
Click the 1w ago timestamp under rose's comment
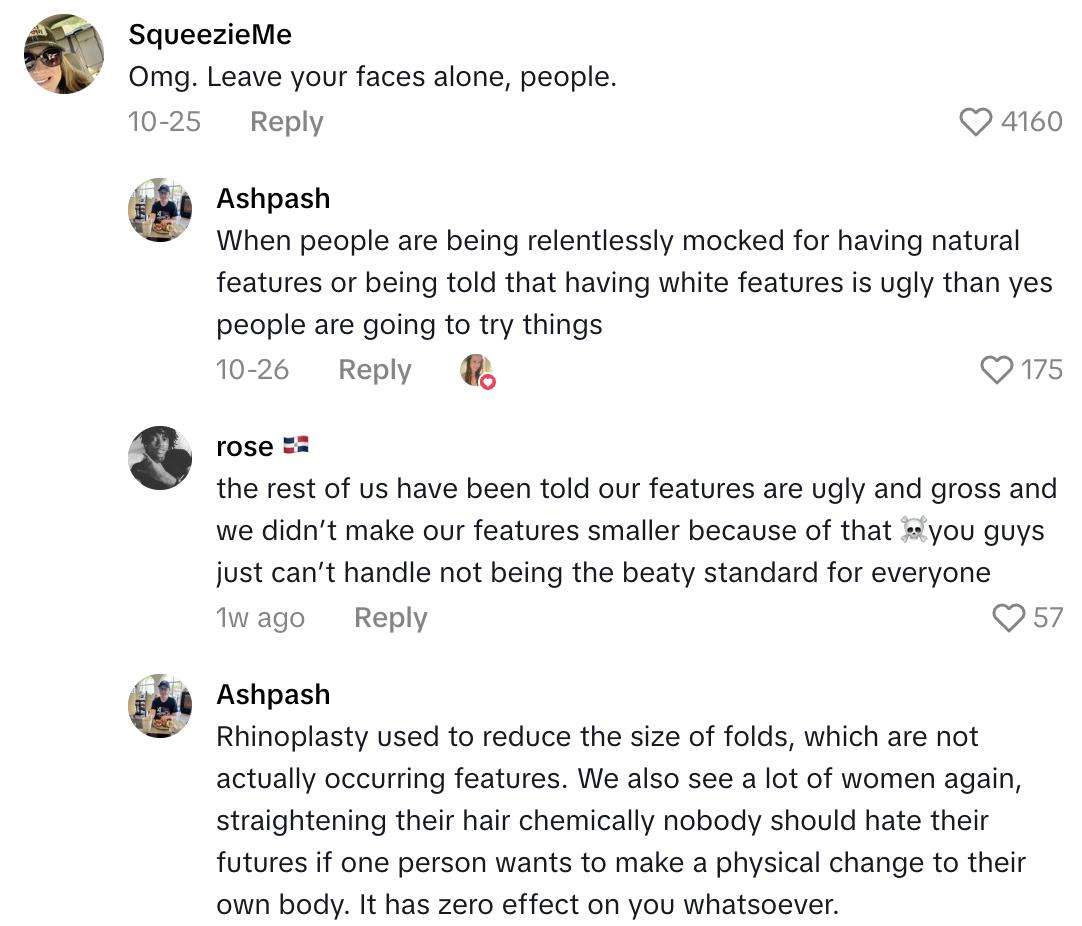pos(262,618)
